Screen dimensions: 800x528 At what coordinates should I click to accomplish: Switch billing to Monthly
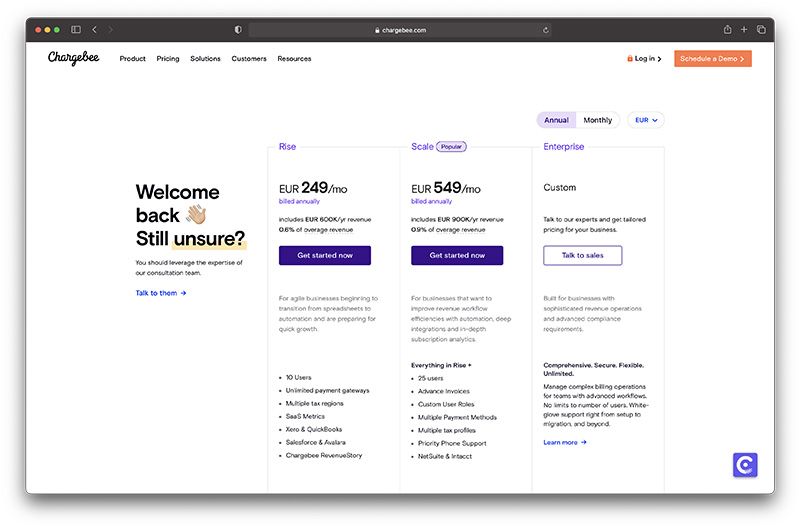[598, 120]
